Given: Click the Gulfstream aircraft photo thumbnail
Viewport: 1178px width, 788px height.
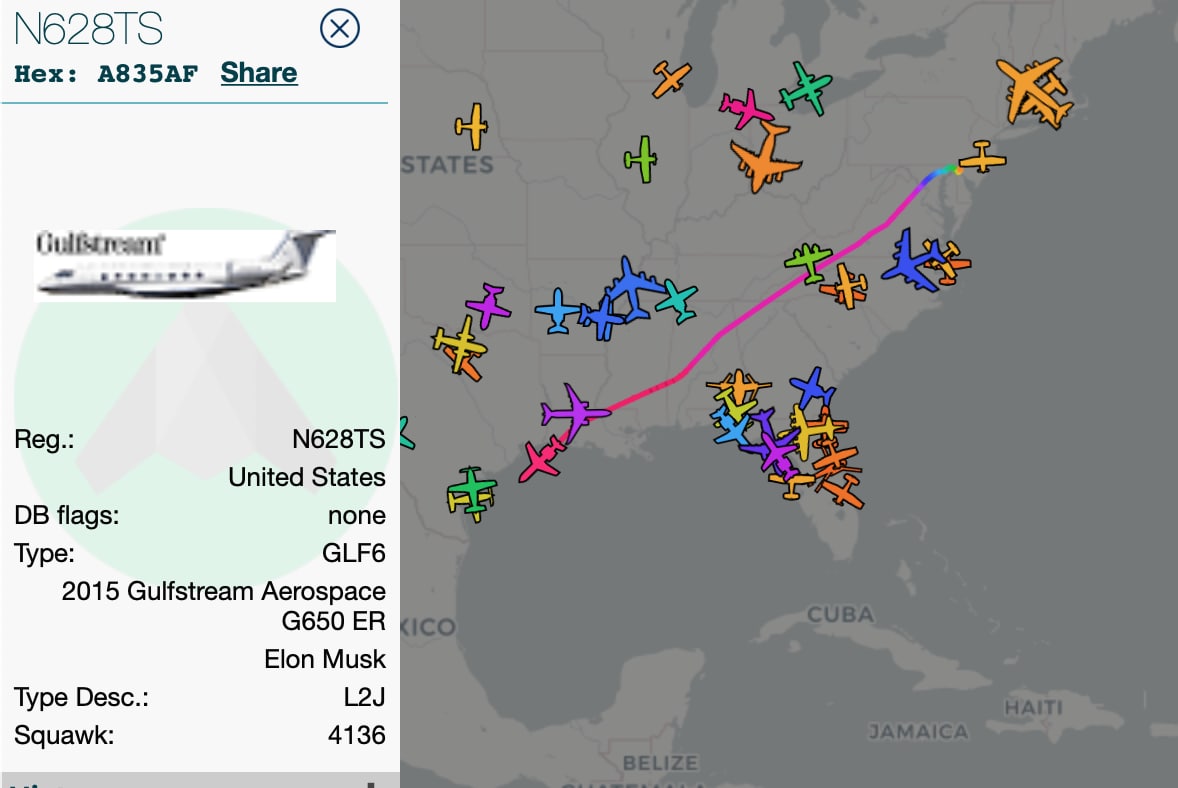Looking at the screenshot, I should 184,266.
